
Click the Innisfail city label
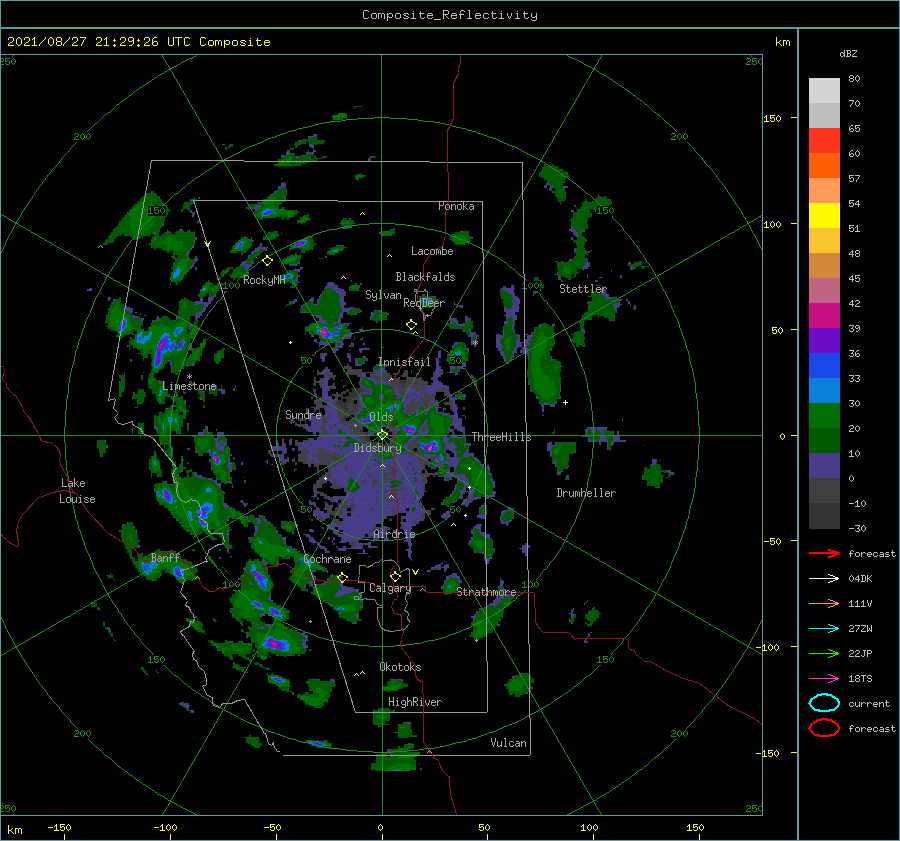tap(404, 362)
